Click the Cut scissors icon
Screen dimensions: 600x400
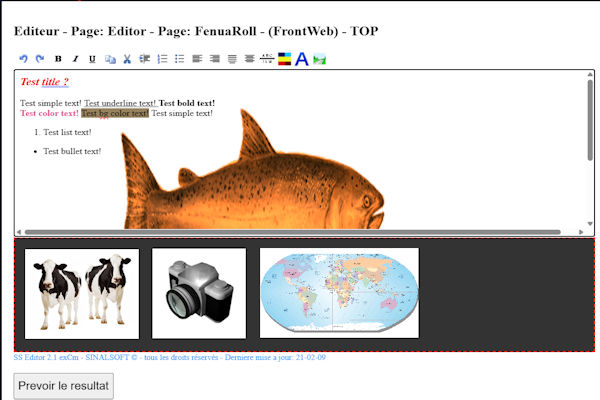127,59
